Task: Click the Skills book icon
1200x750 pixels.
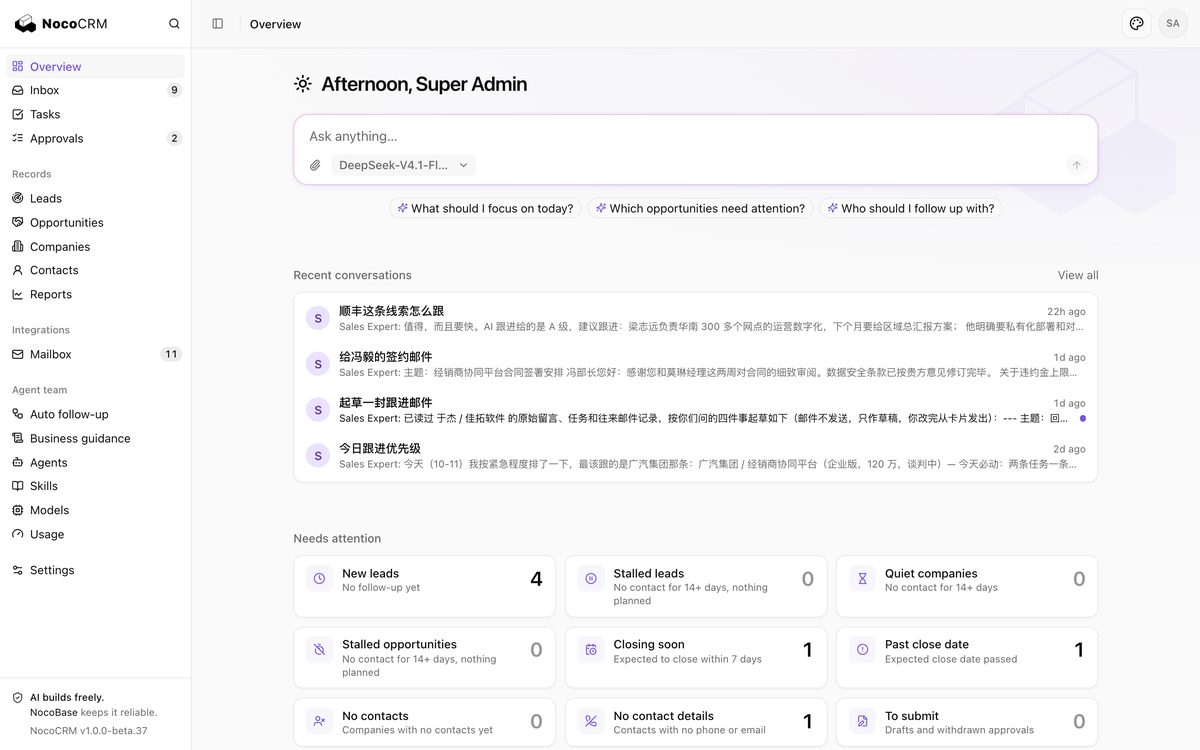Action: pos(18,486)
